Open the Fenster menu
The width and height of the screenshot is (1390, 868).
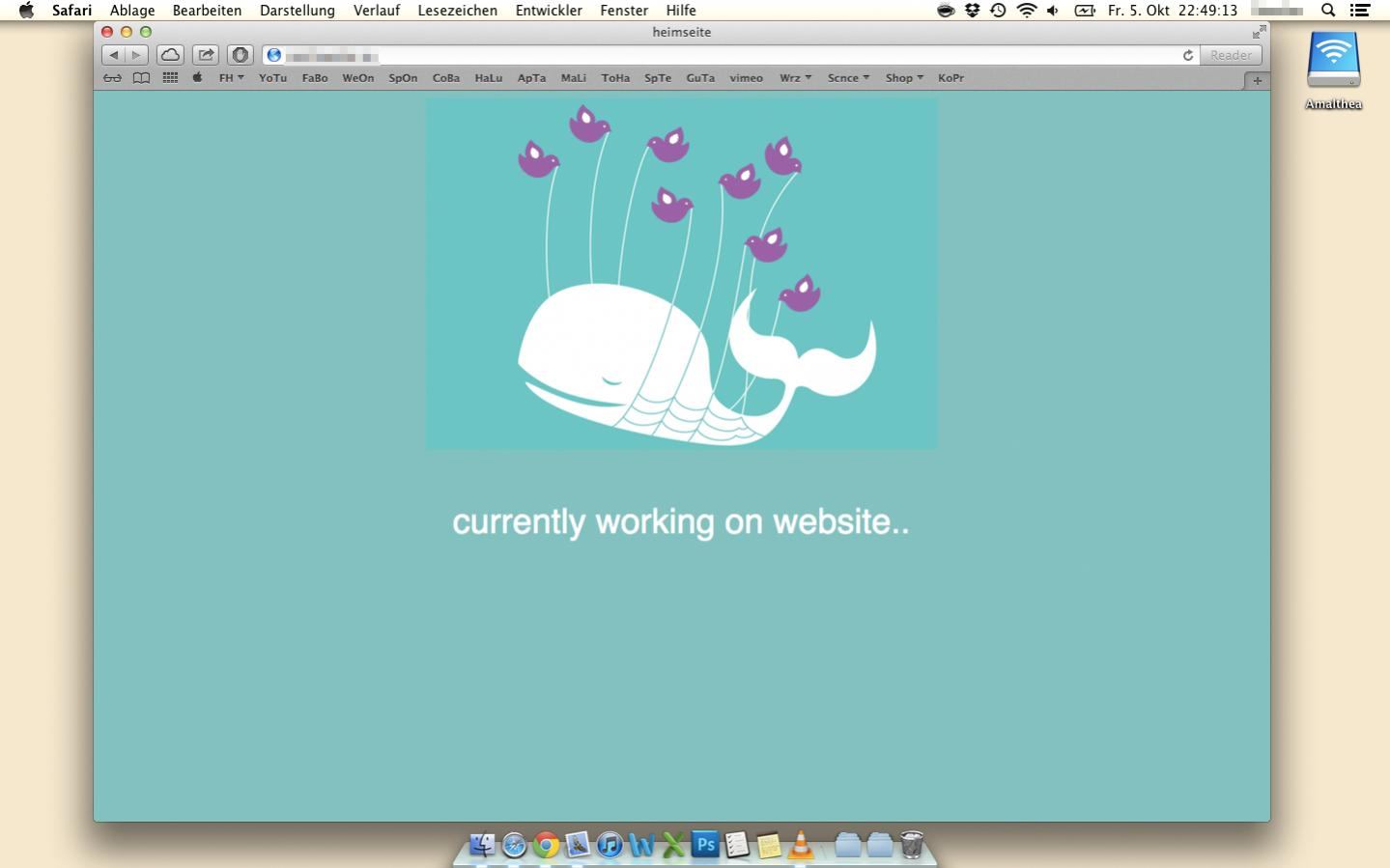tap(624, 11)
